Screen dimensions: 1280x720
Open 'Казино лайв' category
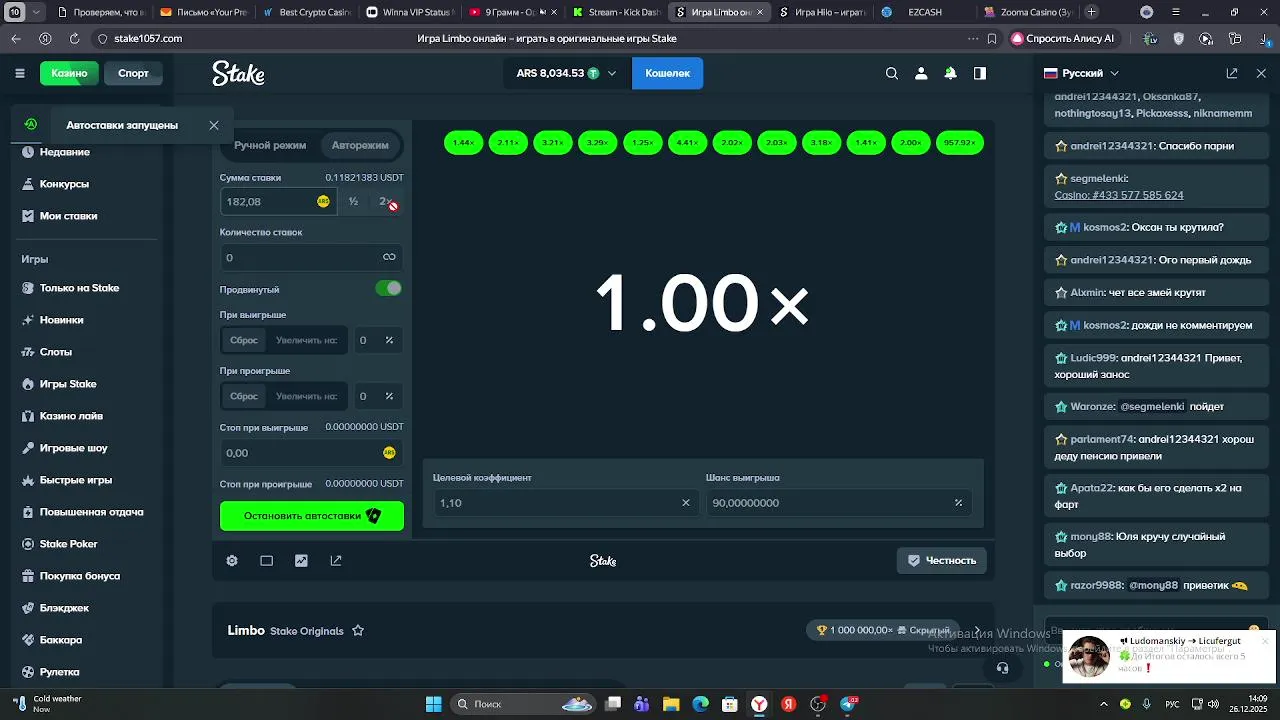pyautogui.click(x=71, y=416)
